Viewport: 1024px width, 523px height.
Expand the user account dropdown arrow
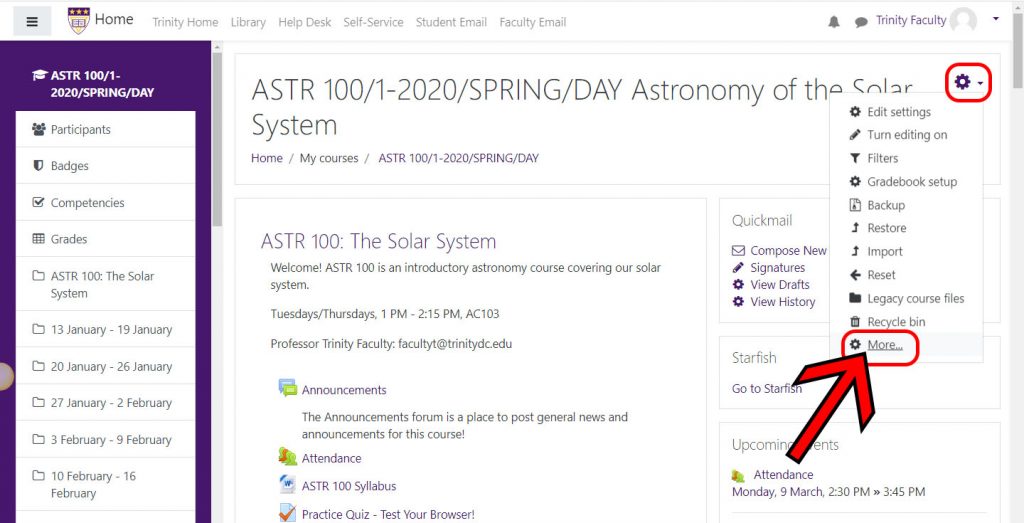coord(995,19)
